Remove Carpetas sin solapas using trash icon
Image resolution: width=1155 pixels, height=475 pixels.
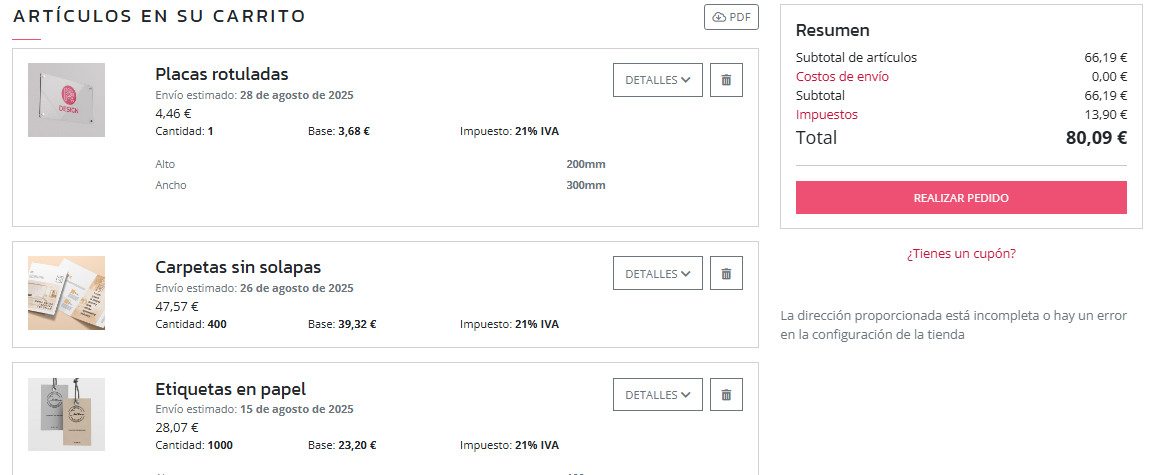[726, 273]
